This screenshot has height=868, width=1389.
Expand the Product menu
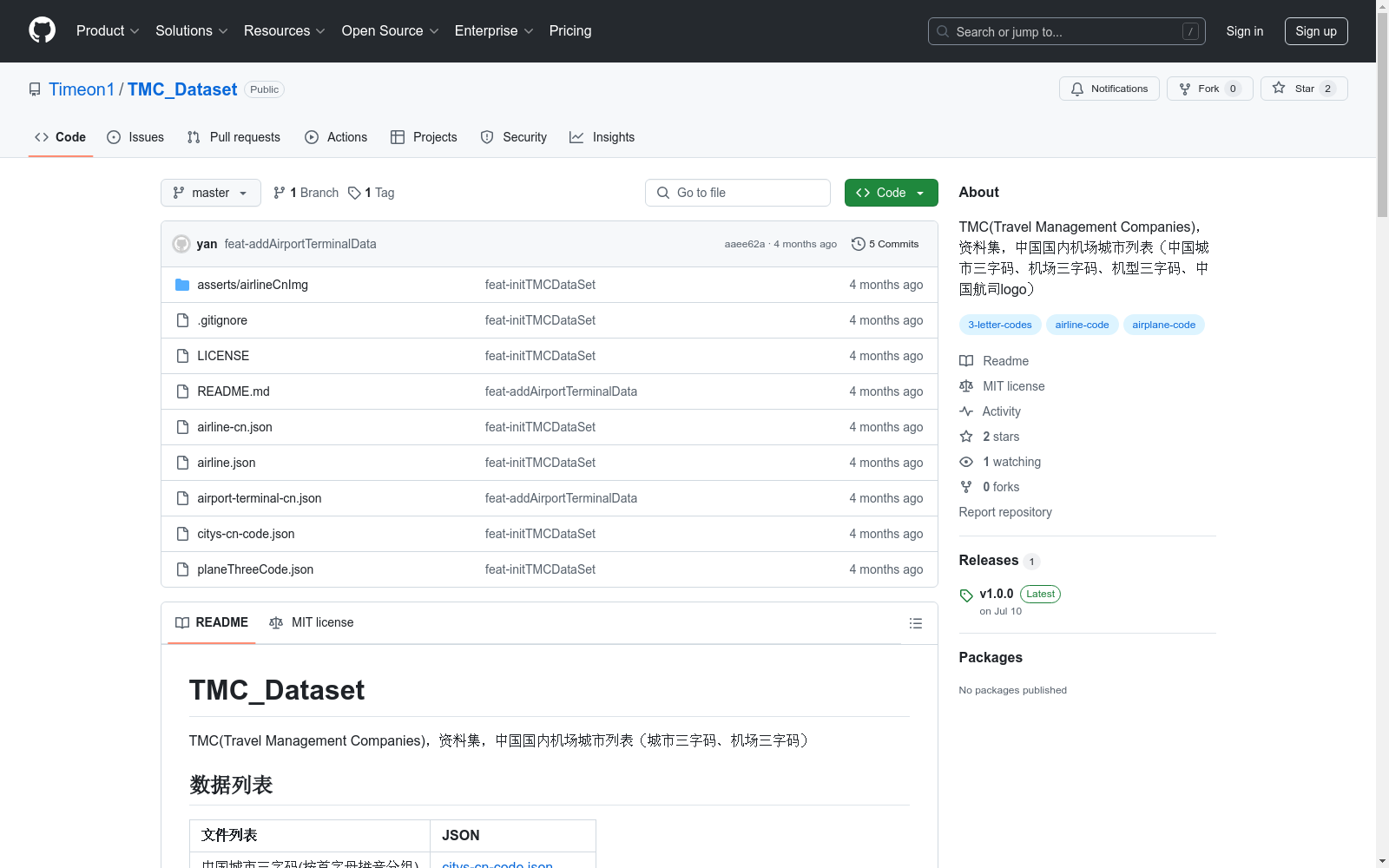108,31
